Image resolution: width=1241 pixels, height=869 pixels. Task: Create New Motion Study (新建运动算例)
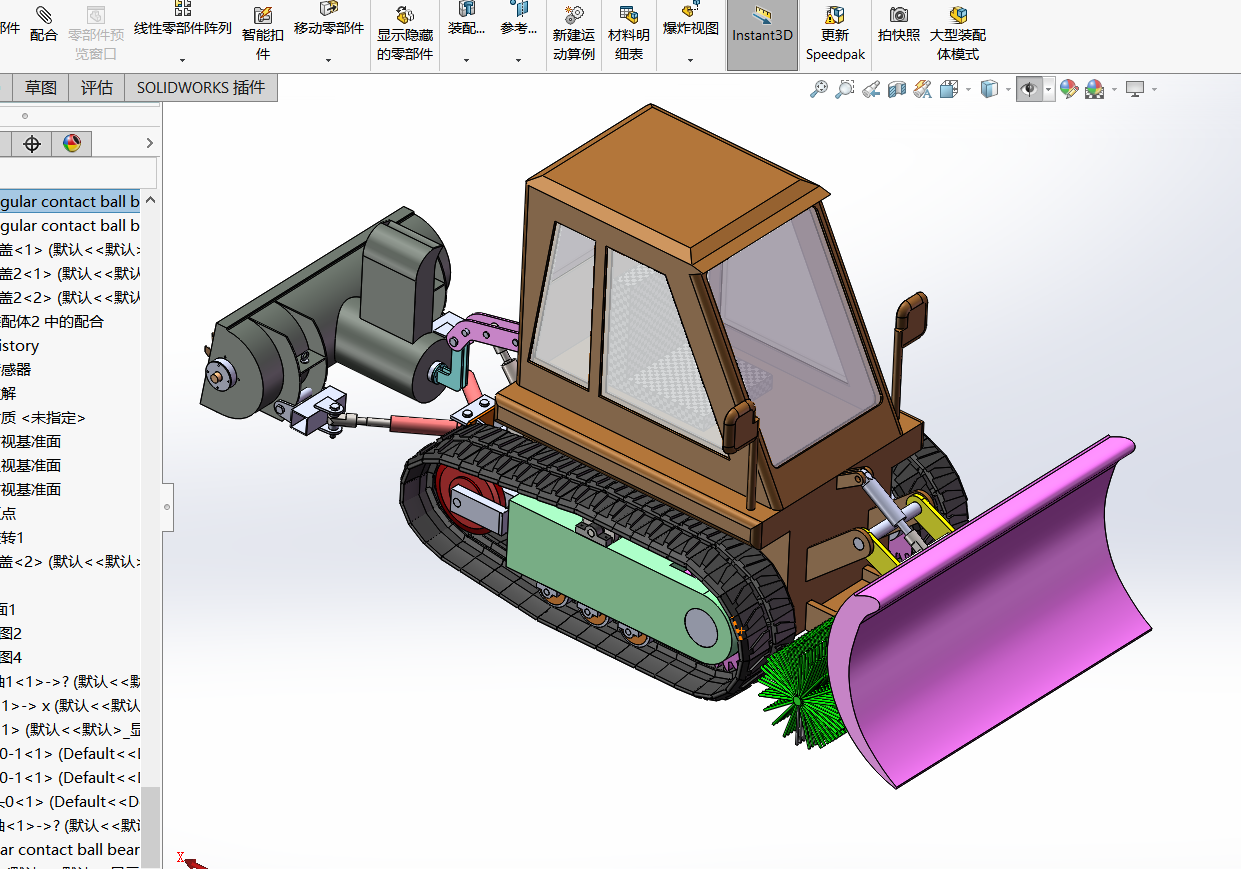[x=574, y=34]
